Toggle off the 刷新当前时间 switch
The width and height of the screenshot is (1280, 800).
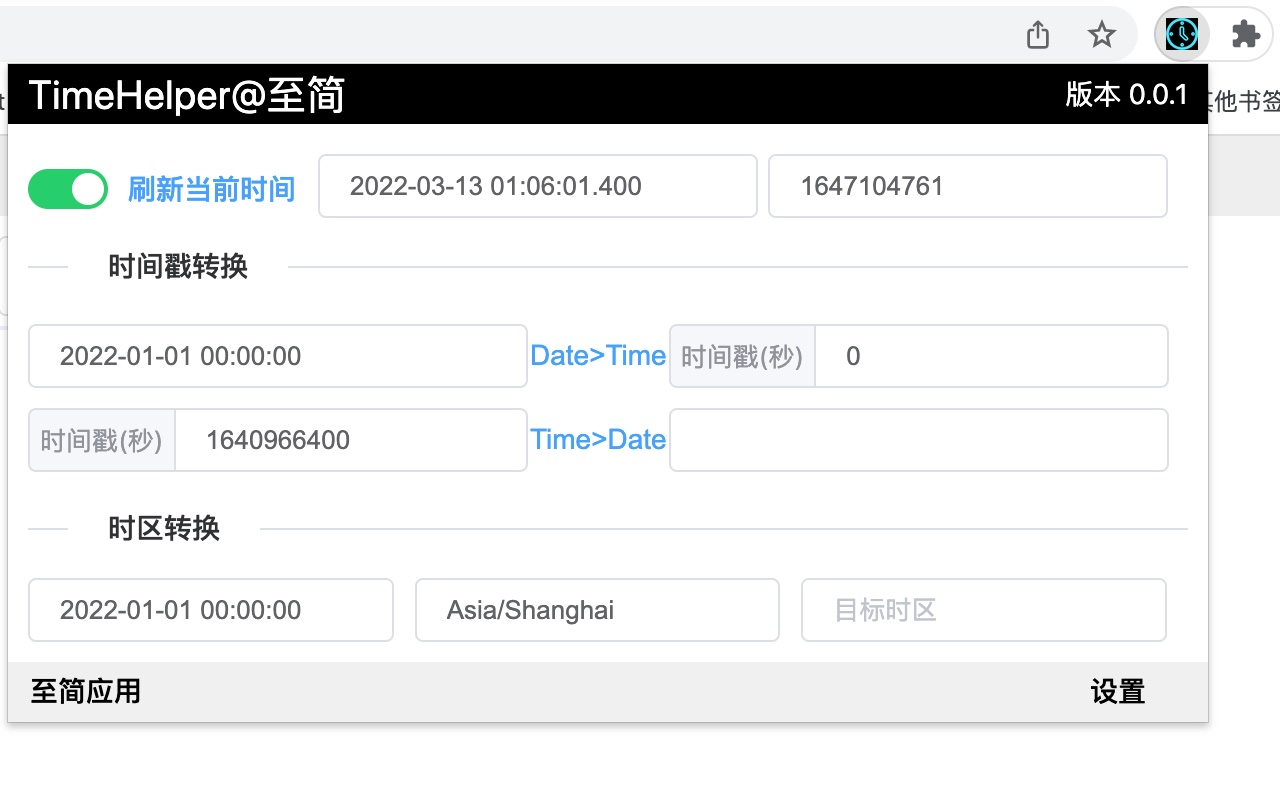coord(67,188)
